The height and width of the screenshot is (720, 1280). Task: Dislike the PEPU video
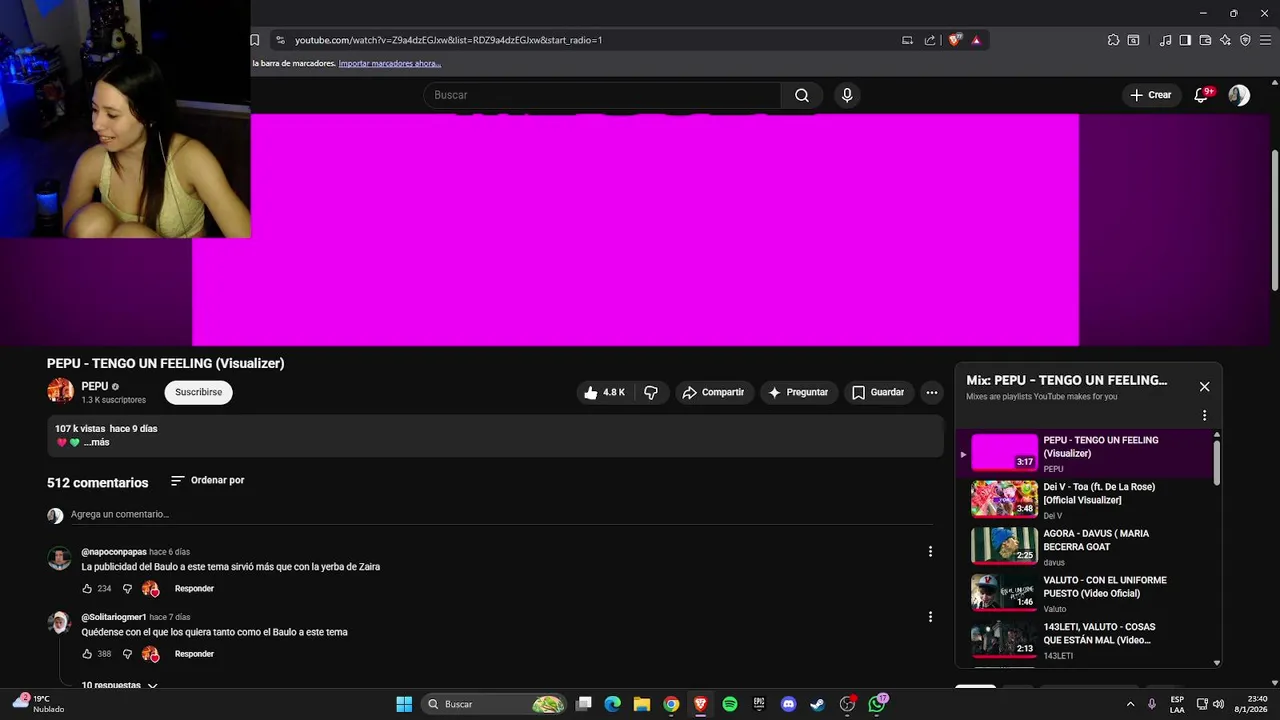point(651,393)
